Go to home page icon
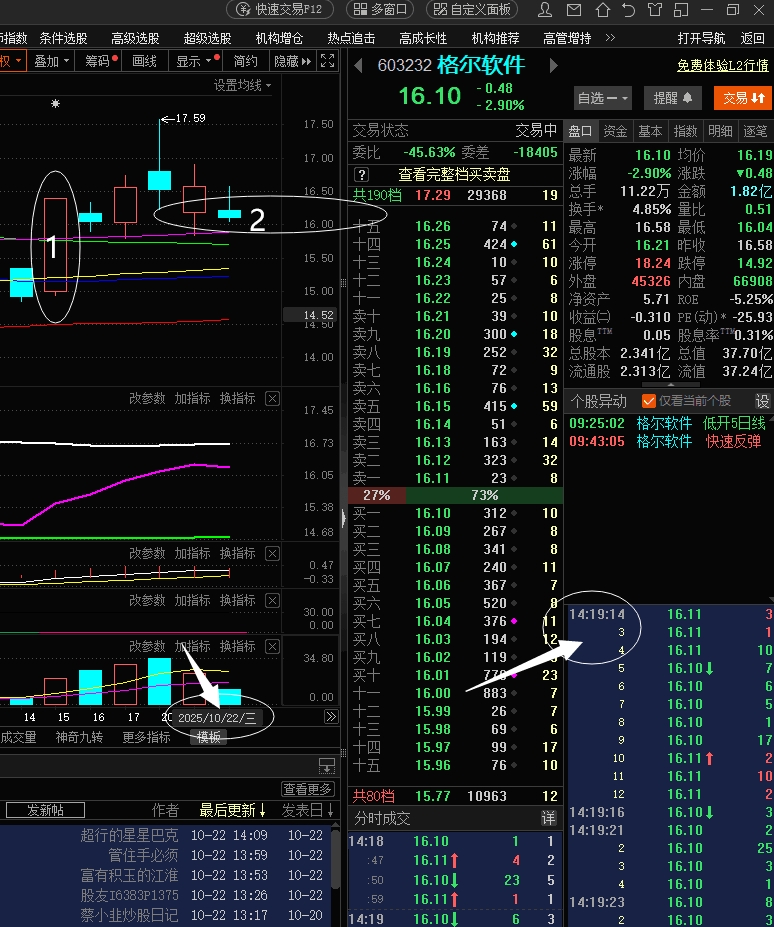The height and width of the screenshot is (927, 774). 603,9
